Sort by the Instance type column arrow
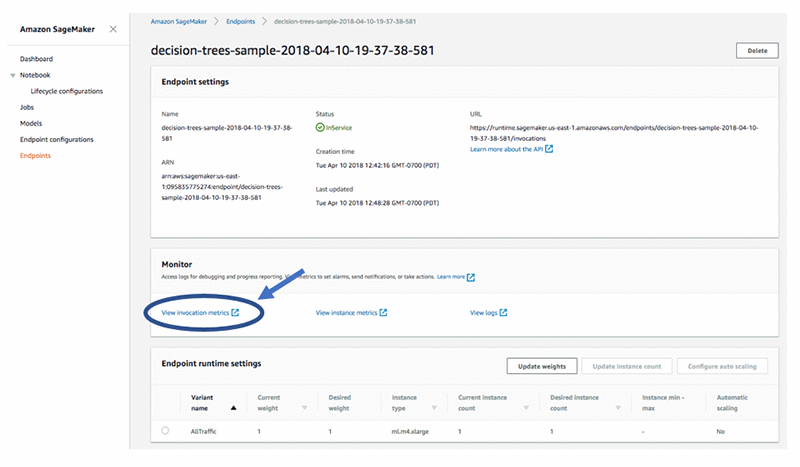Viewport: 800px width, 467px height. tap(434, 408)
